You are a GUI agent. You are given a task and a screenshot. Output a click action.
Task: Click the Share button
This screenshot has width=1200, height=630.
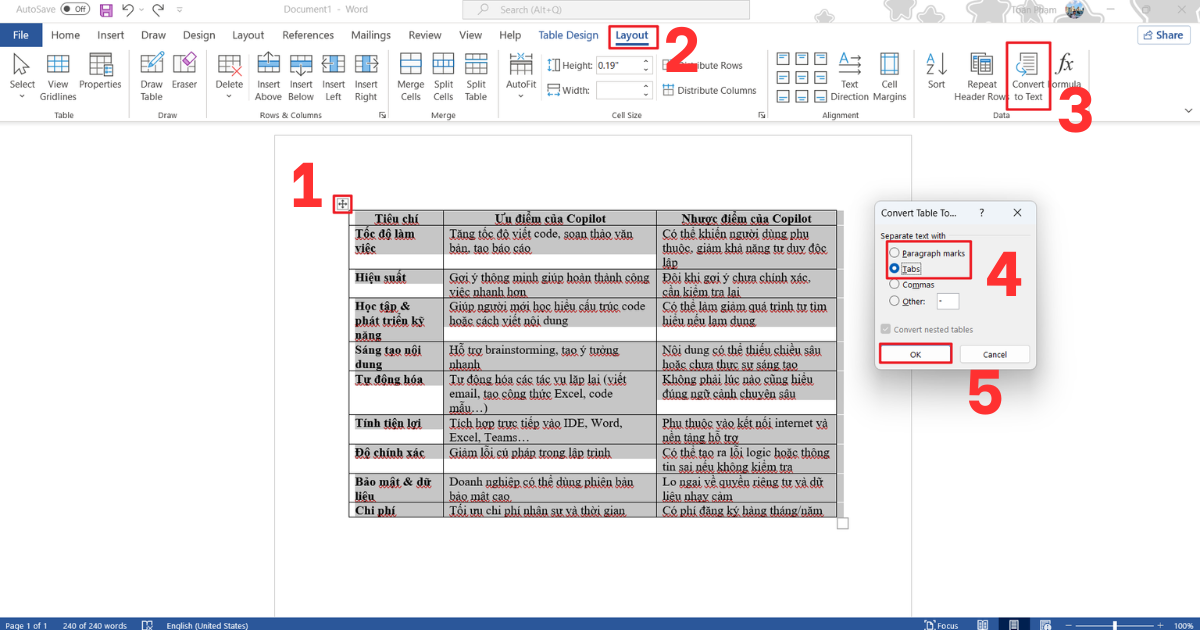pyautogui.click(x=1163, y=35)
